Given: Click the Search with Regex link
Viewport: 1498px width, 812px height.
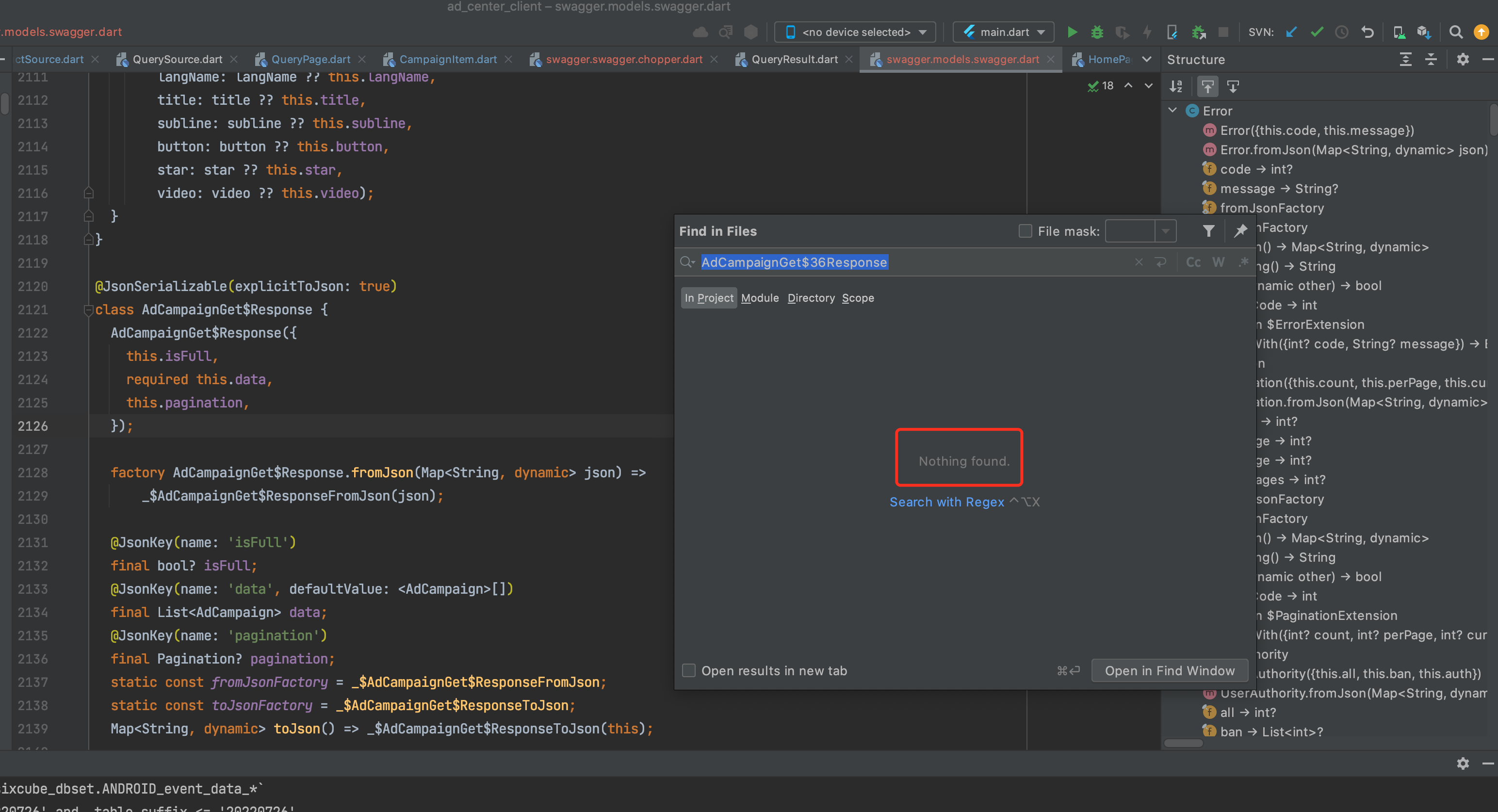Looking at the screenshot, I should pyautogui.click(x=947, y=502).
